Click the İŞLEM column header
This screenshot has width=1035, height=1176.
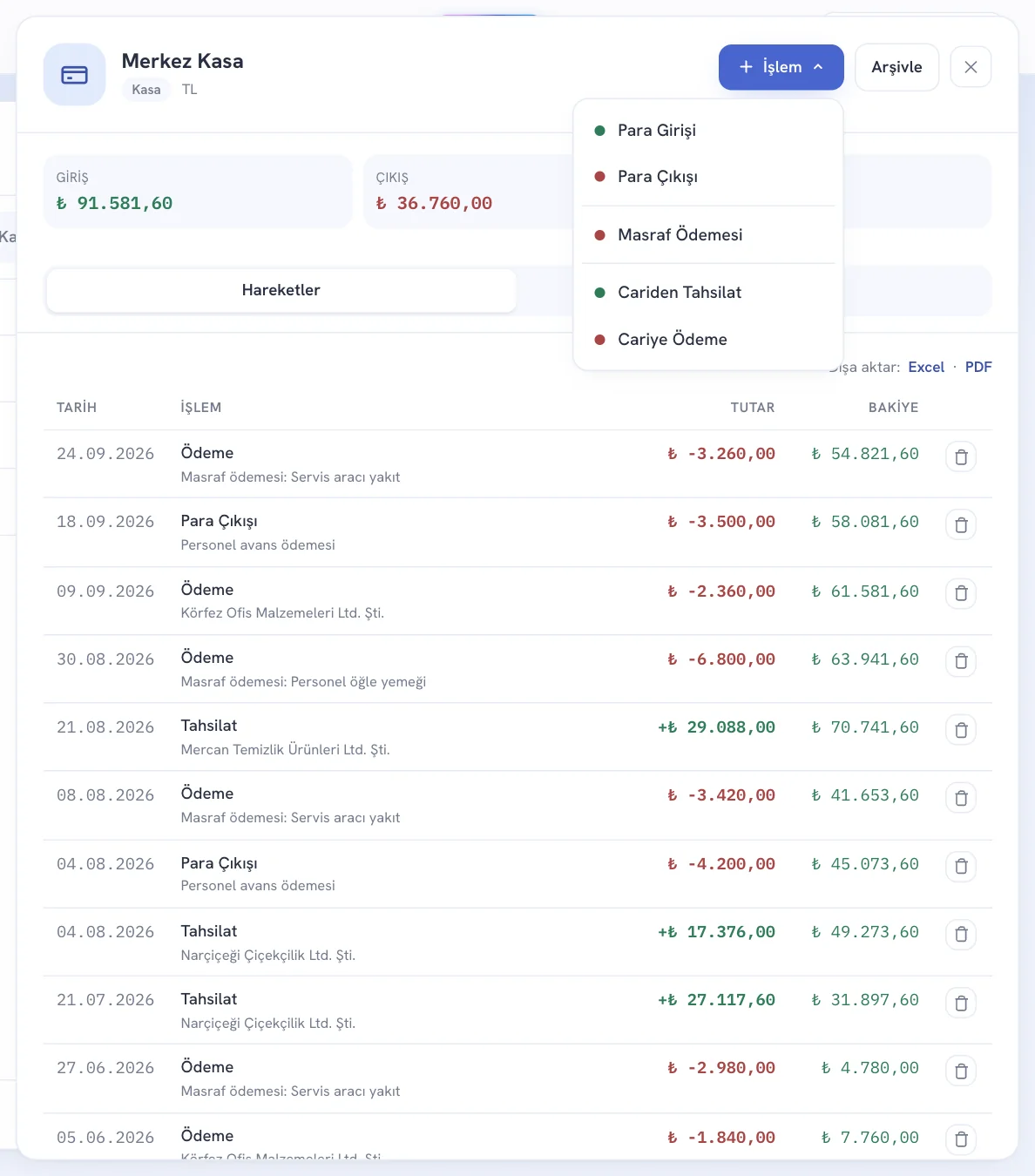201,408
